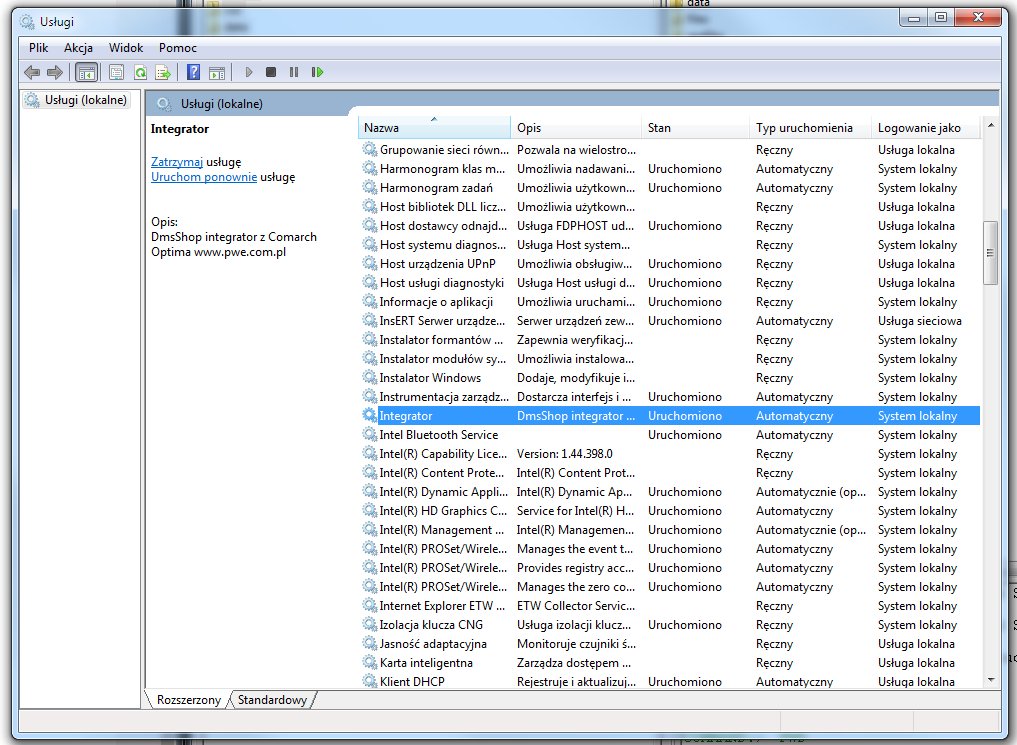Open the Help toolbar icon

(193, 72)
